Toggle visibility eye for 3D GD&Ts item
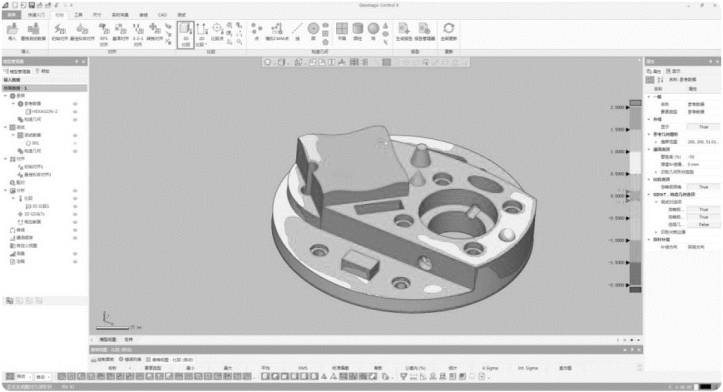Screen dimensions: 723x392 [75, 214]
